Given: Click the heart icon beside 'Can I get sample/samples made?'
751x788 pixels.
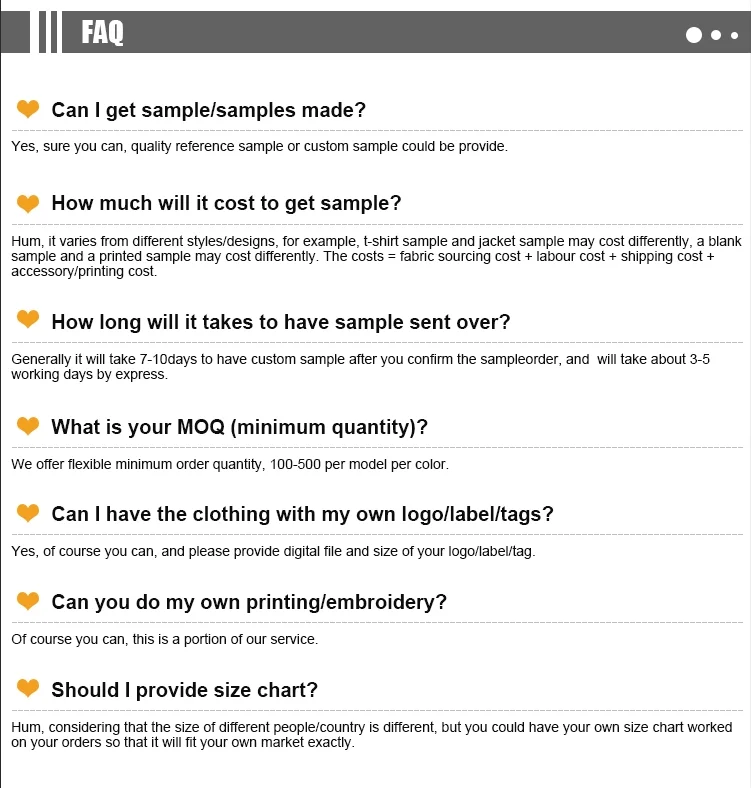Looking at the screenshot, I should [28, 109].
